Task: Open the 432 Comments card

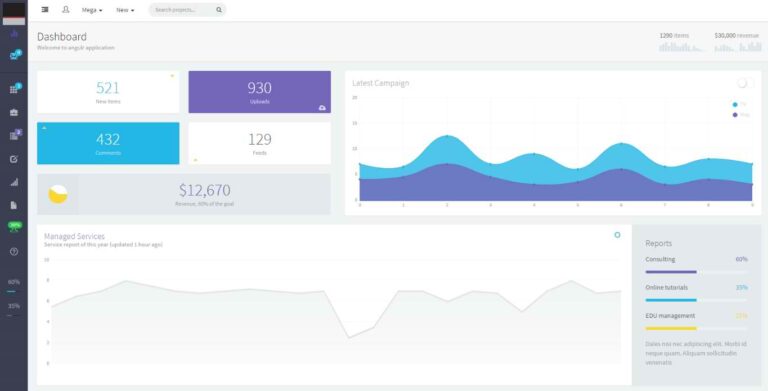Action: [x=108, y=143]
